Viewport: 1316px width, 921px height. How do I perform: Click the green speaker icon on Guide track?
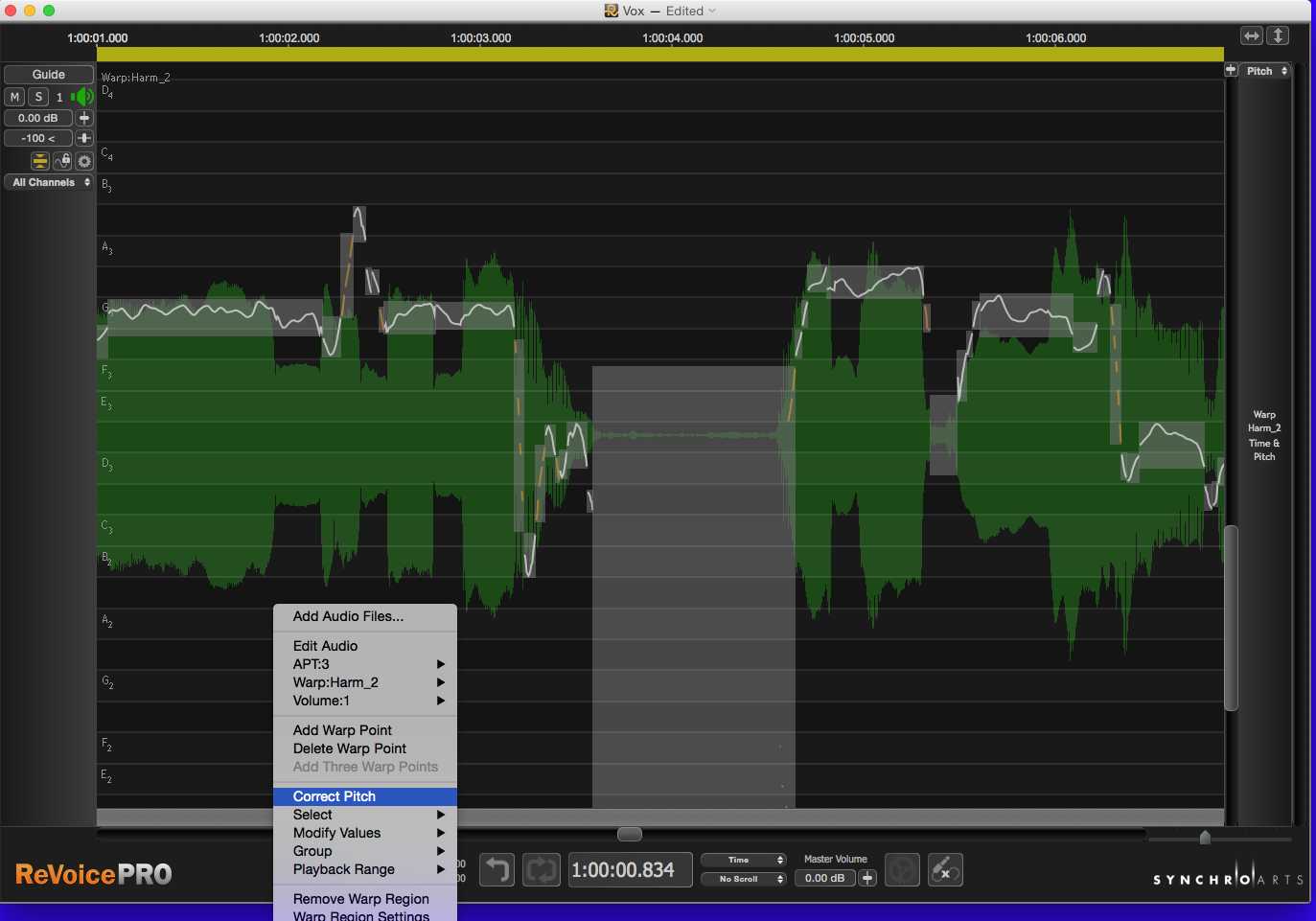pos(83,97)
